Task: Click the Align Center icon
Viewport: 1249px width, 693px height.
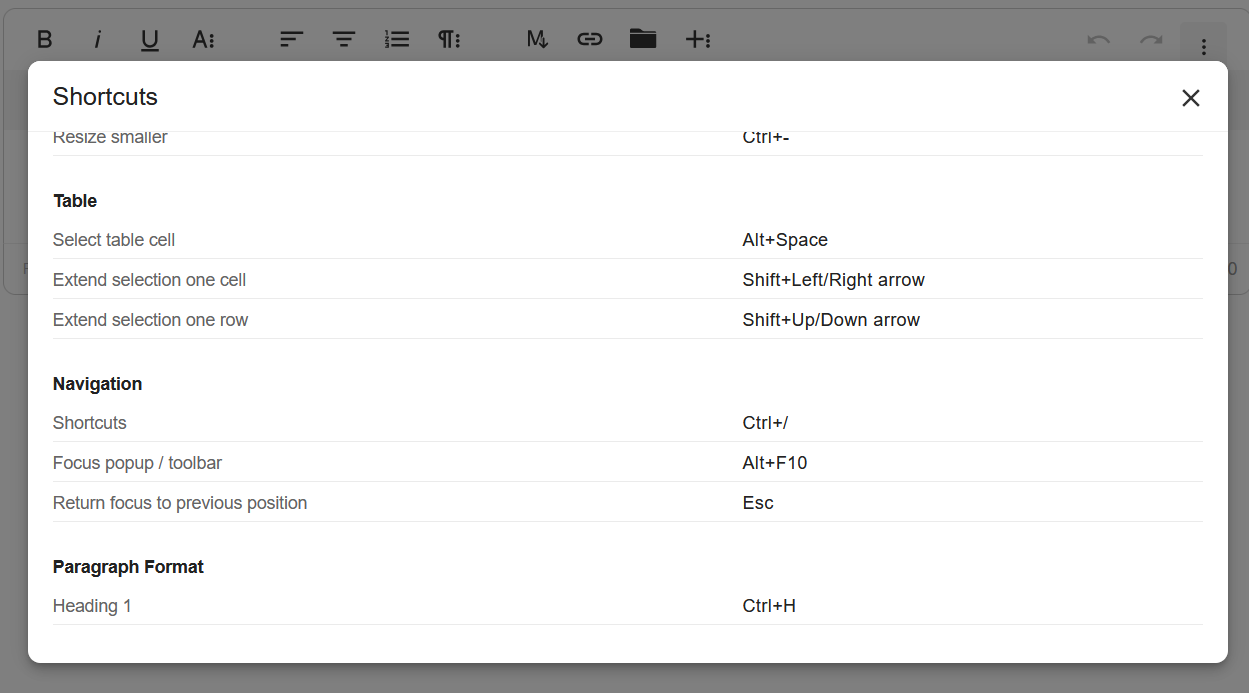Action: pyautogui.click(x=344, y=40)
